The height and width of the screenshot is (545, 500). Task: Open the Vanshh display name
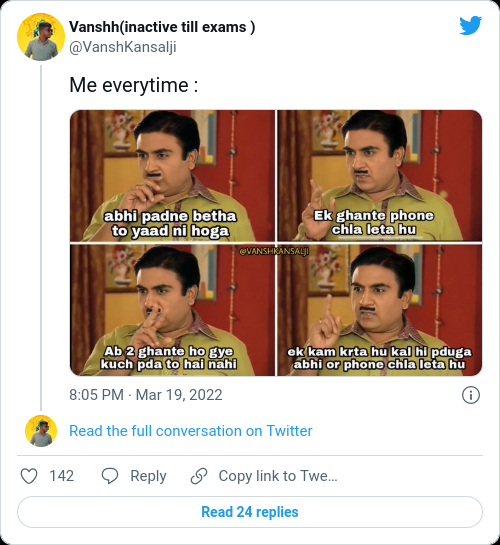point(162,27)
